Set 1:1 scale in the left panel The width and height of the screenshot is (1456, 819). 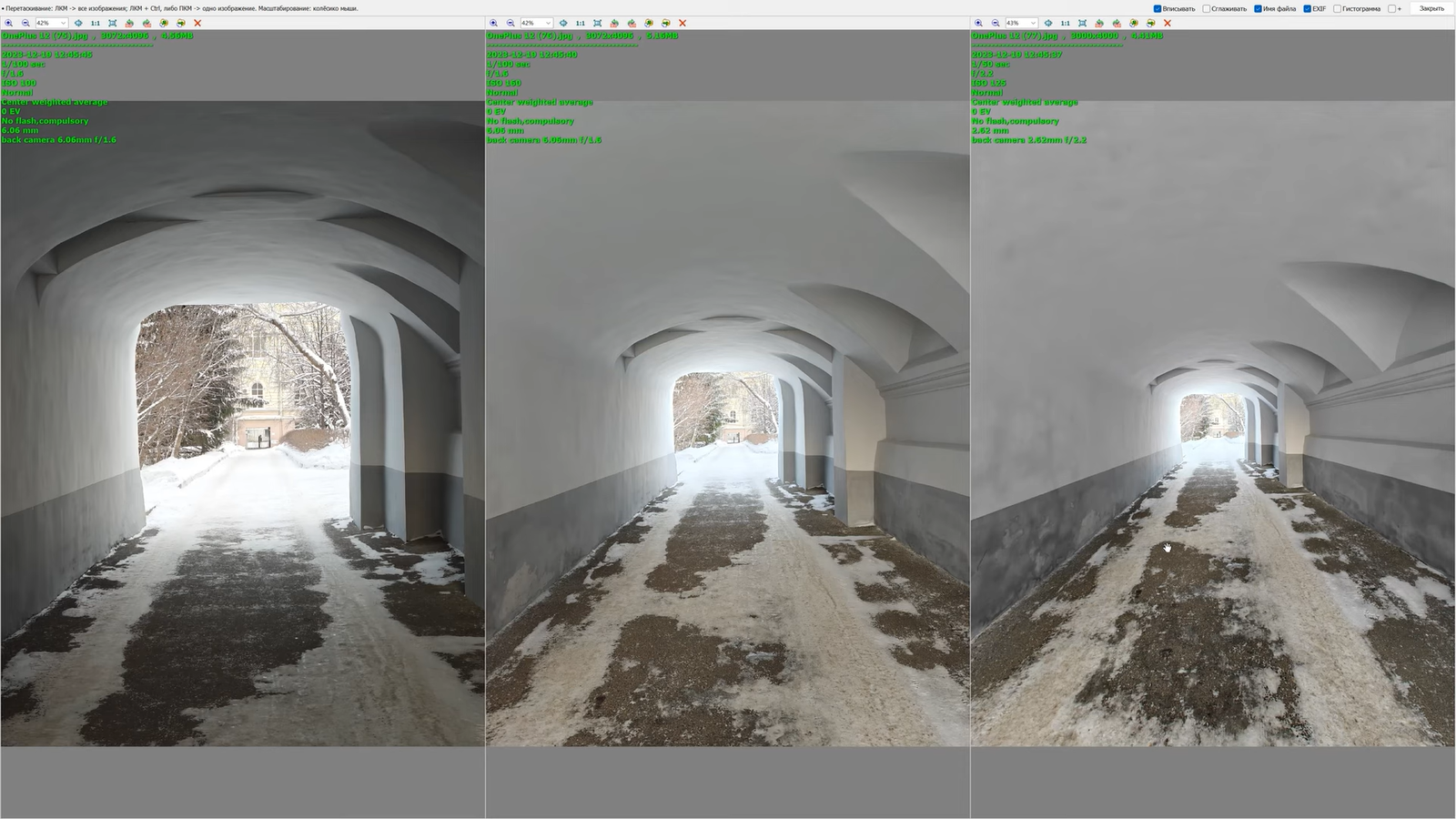[96, 23]
